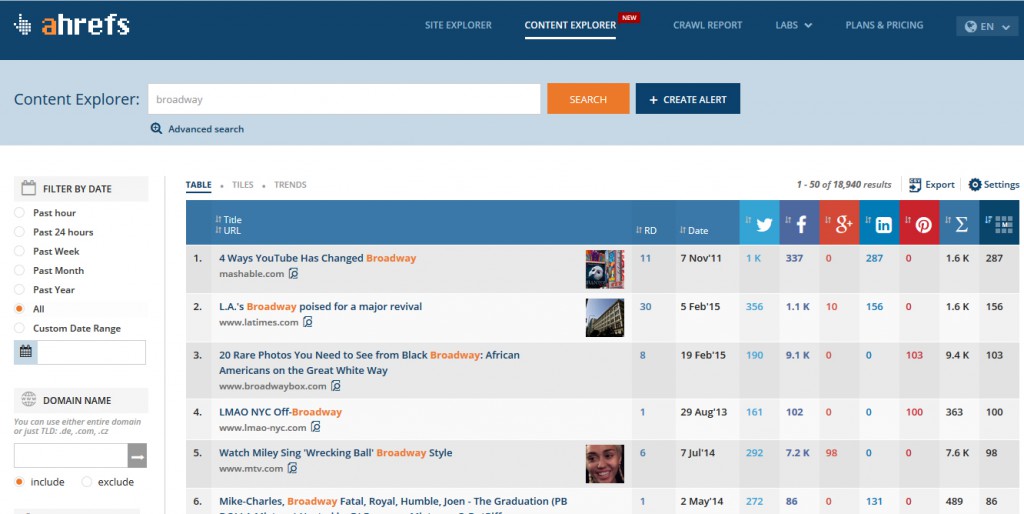The image size is (1024, 514).
Task: Sort results by Facebook shares icon
Action: (801, 225)
